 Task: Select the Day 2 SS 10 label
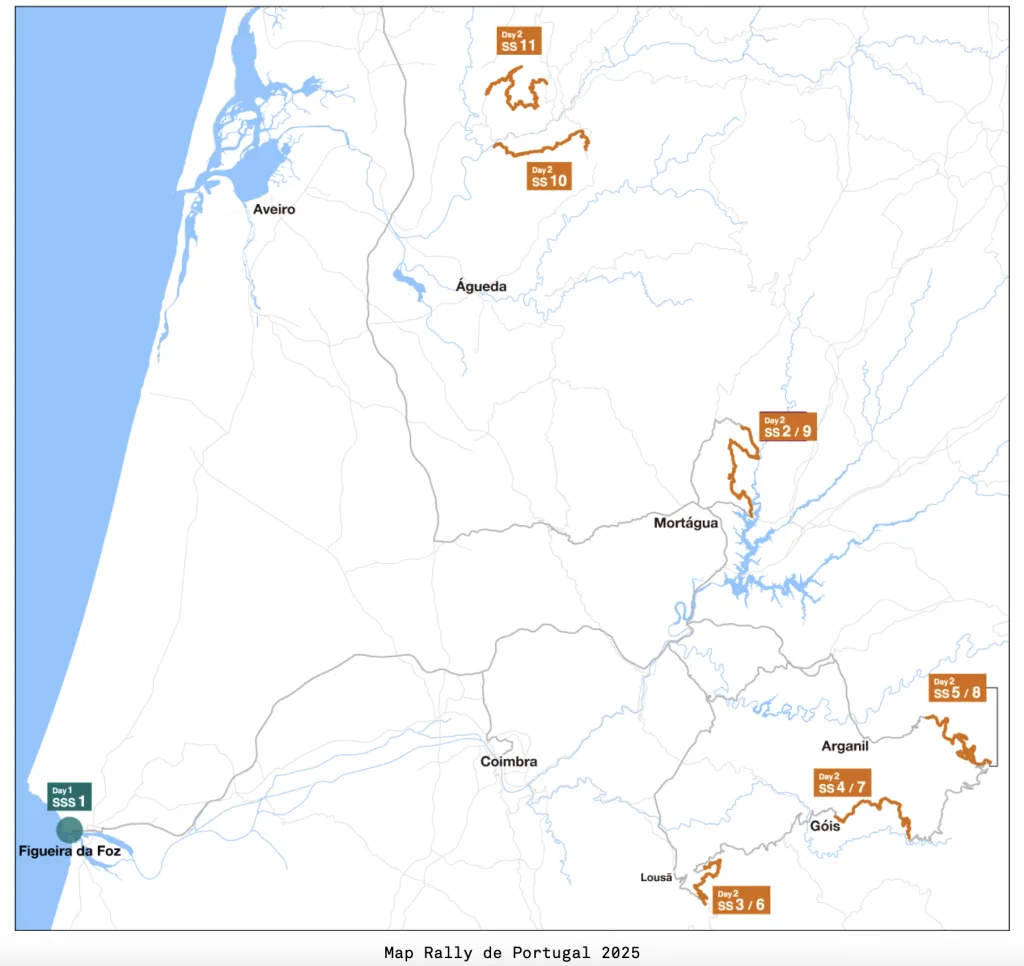coord(549,176)
